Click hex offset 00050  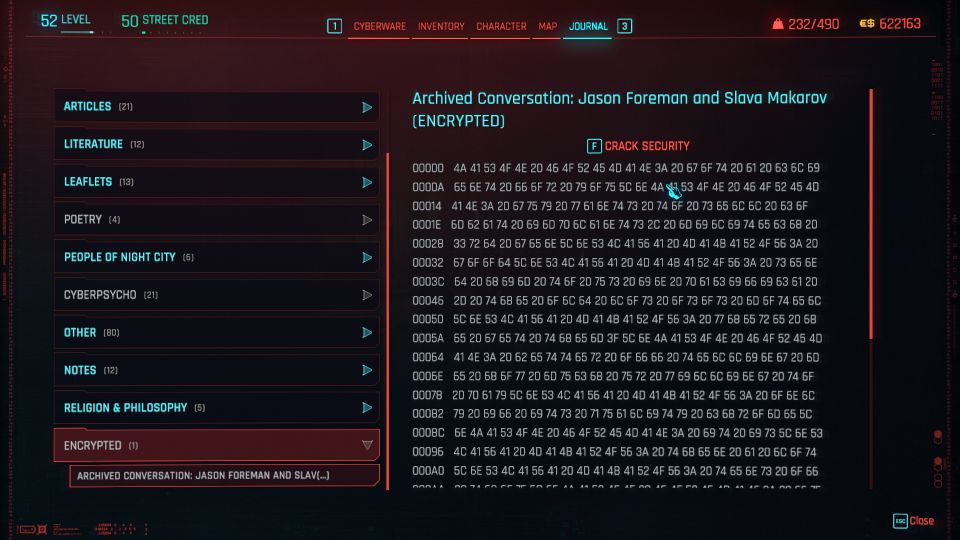point(427,319)
